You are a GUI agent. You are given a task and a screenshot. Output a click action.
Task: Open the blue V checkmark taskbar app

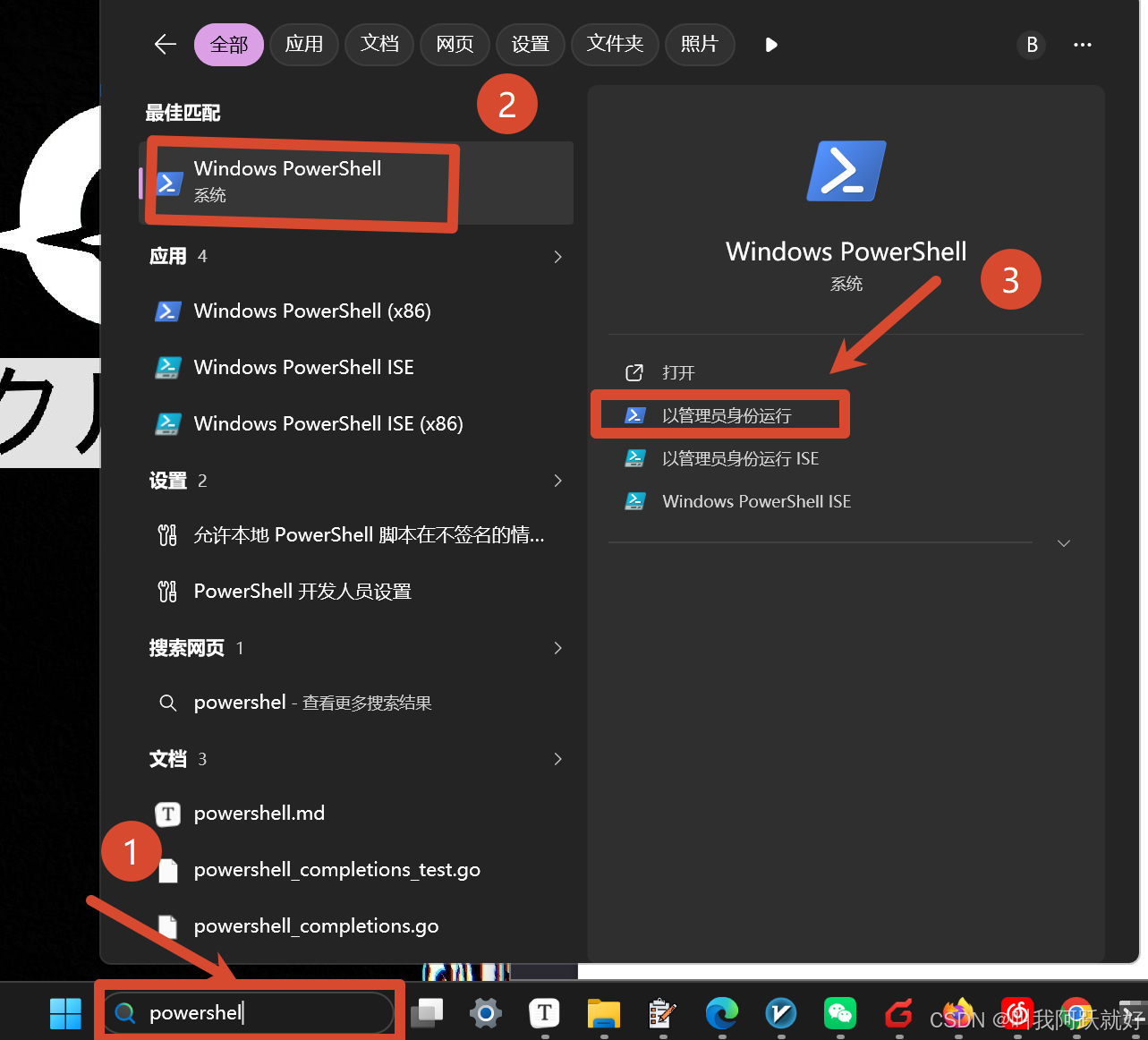781,1013
